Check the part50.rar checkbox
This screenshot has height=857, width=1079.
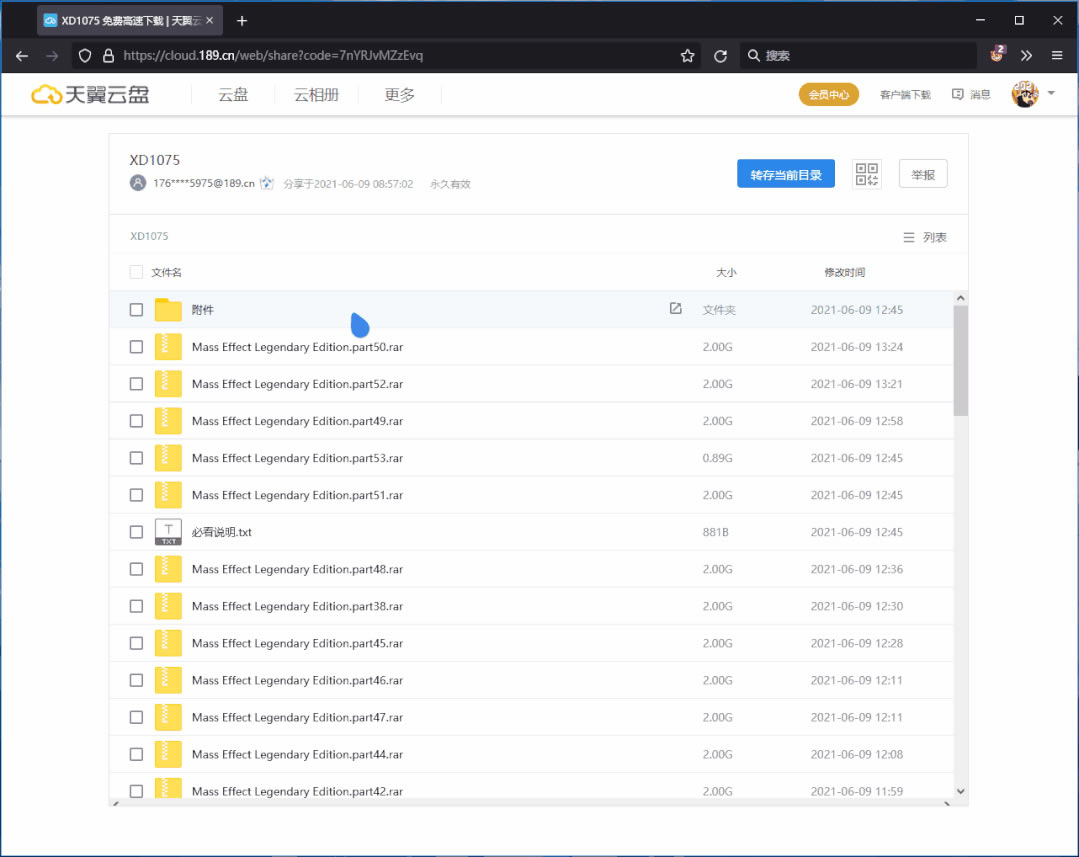[136, 347]
